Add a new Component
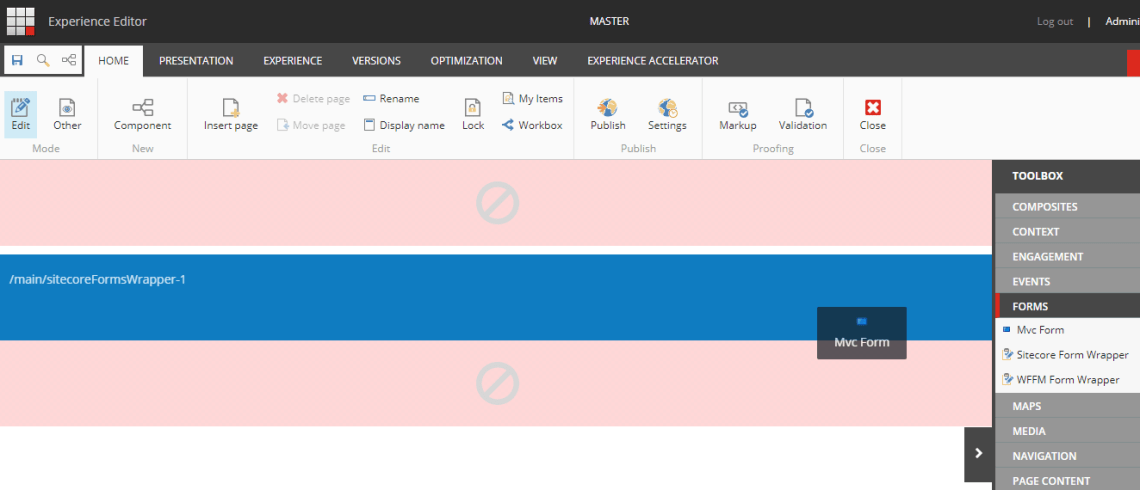The width and height of the screenshot is (1140, 490). click(x=142, y=115)
